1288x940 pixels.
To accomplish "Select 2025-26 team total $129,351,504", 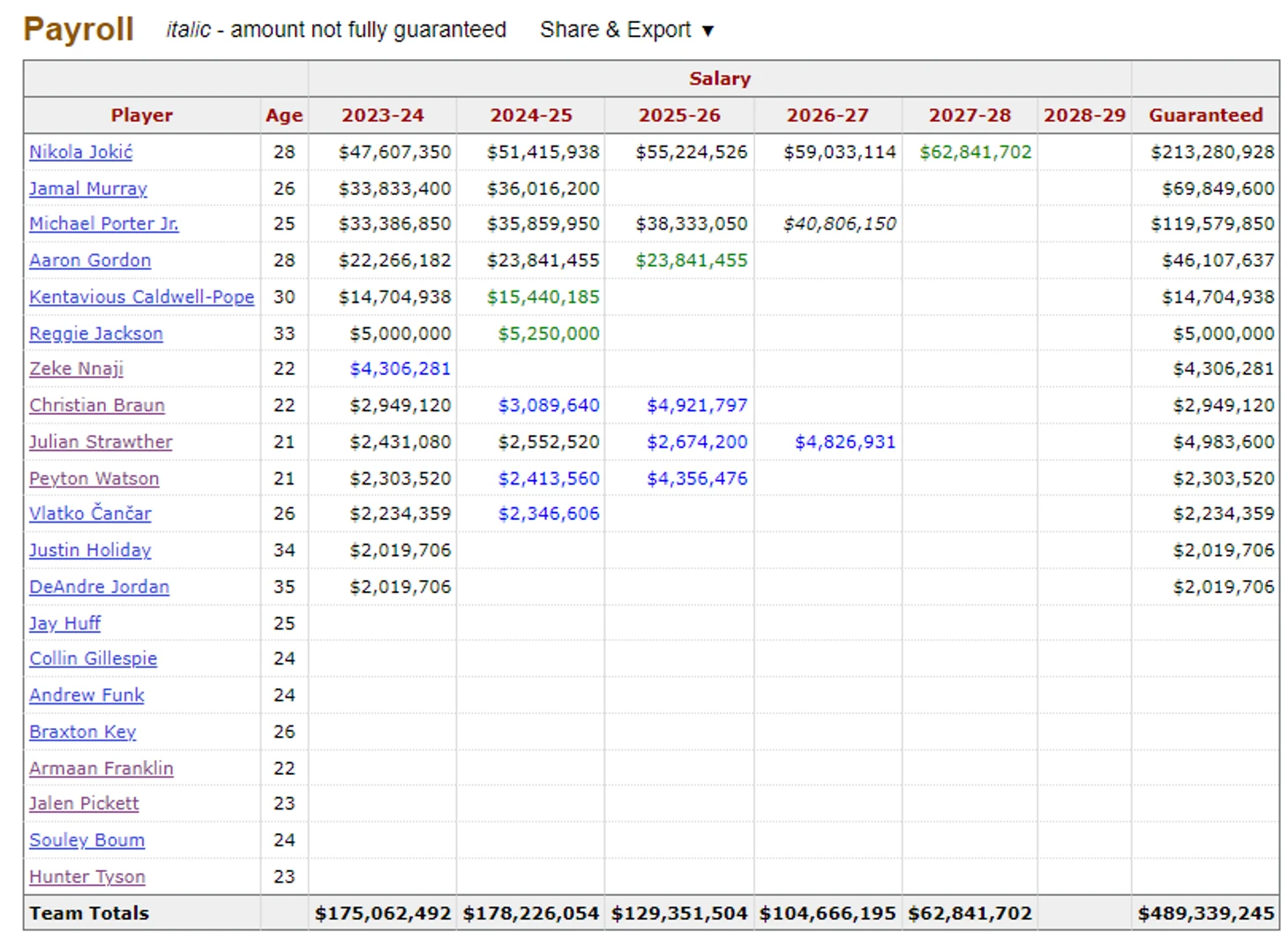I will point(679,914).
